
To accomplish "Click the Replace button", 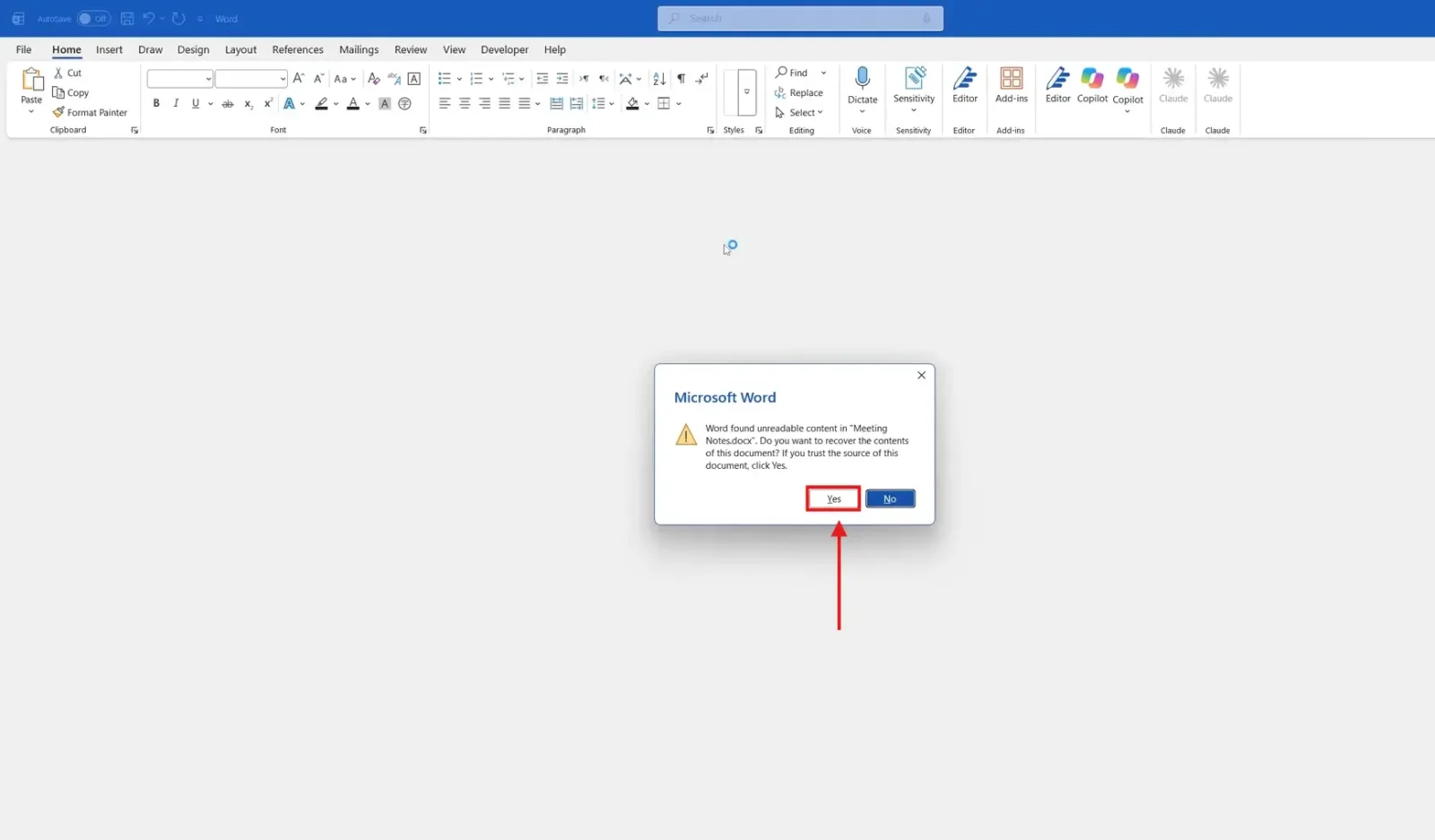I will (799, 92).
